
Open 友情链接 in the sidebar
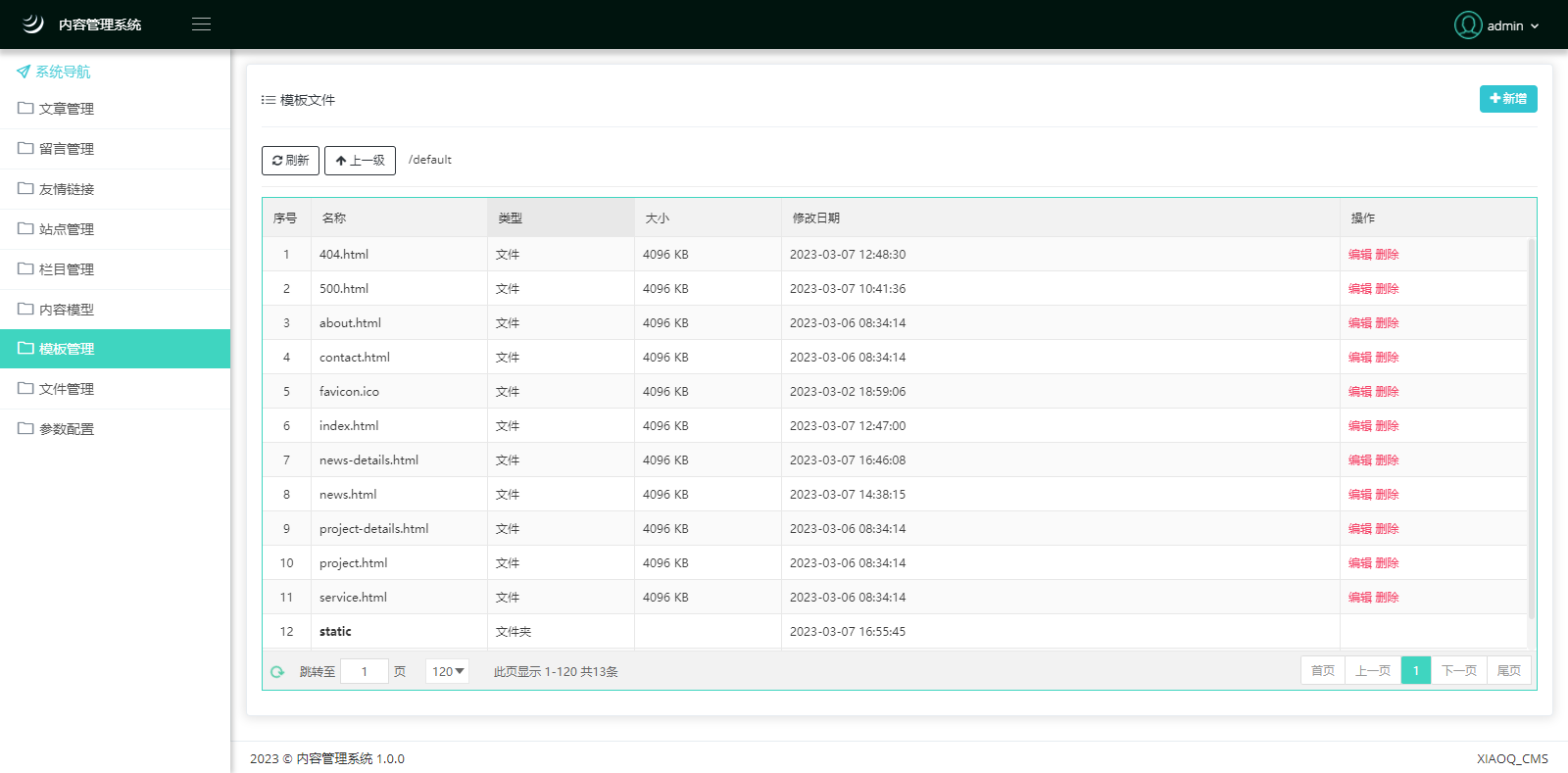(115, 189)
